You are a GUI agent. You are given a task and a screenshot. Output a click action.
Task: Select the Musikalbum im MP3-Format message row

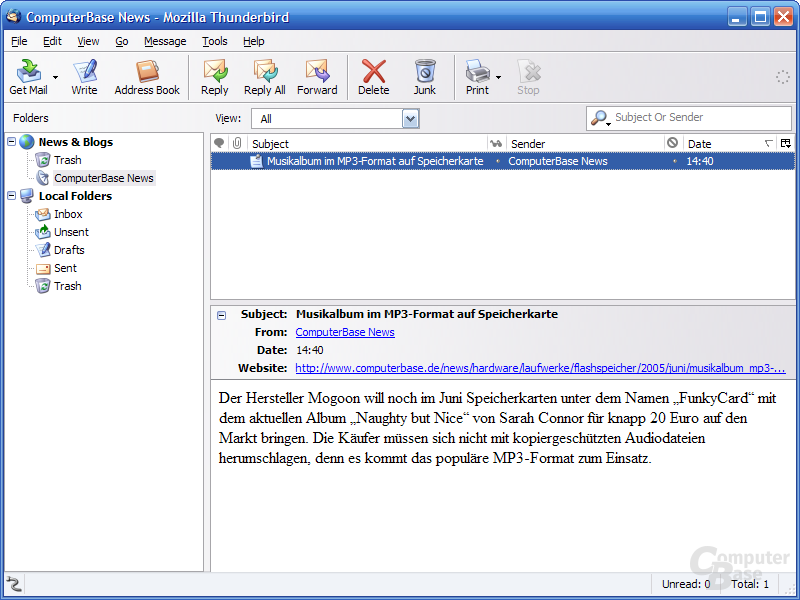(x=503, y=161)
